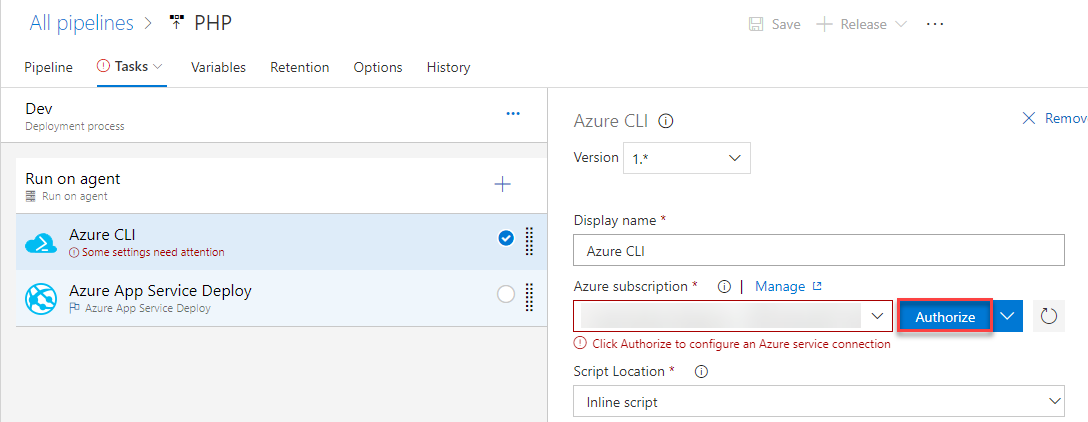The height and width of the screenshot is (422, 1088).
Task: Open the Azure subscription dropdown
Action: pos(733,316)
